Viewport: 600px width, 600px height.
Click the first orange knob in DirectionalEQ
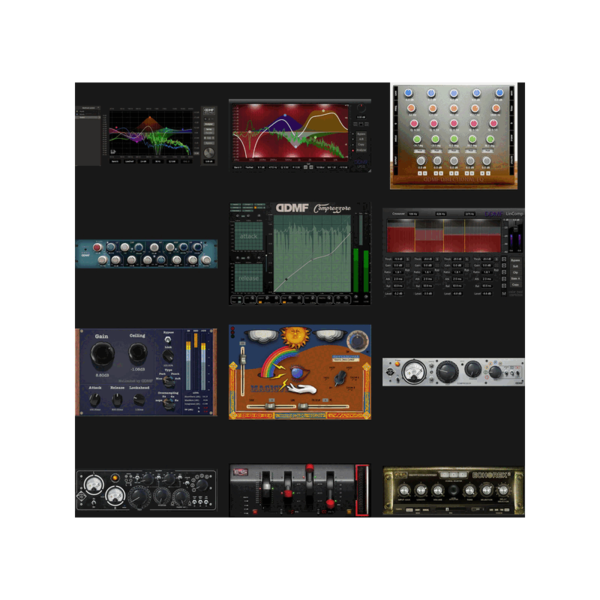411,108
